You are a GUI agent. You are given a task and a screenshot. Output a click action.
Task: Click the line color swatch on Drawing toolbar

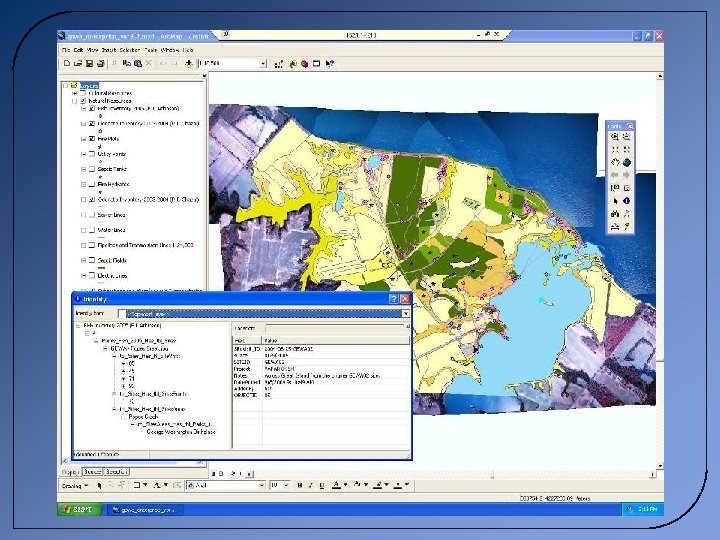click(x=377, y=485)
